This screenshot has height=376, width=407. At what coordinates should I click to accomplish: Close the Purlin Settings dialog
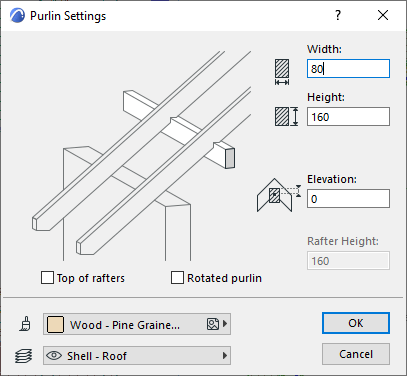pyautogui.click(x=383, y=15)
